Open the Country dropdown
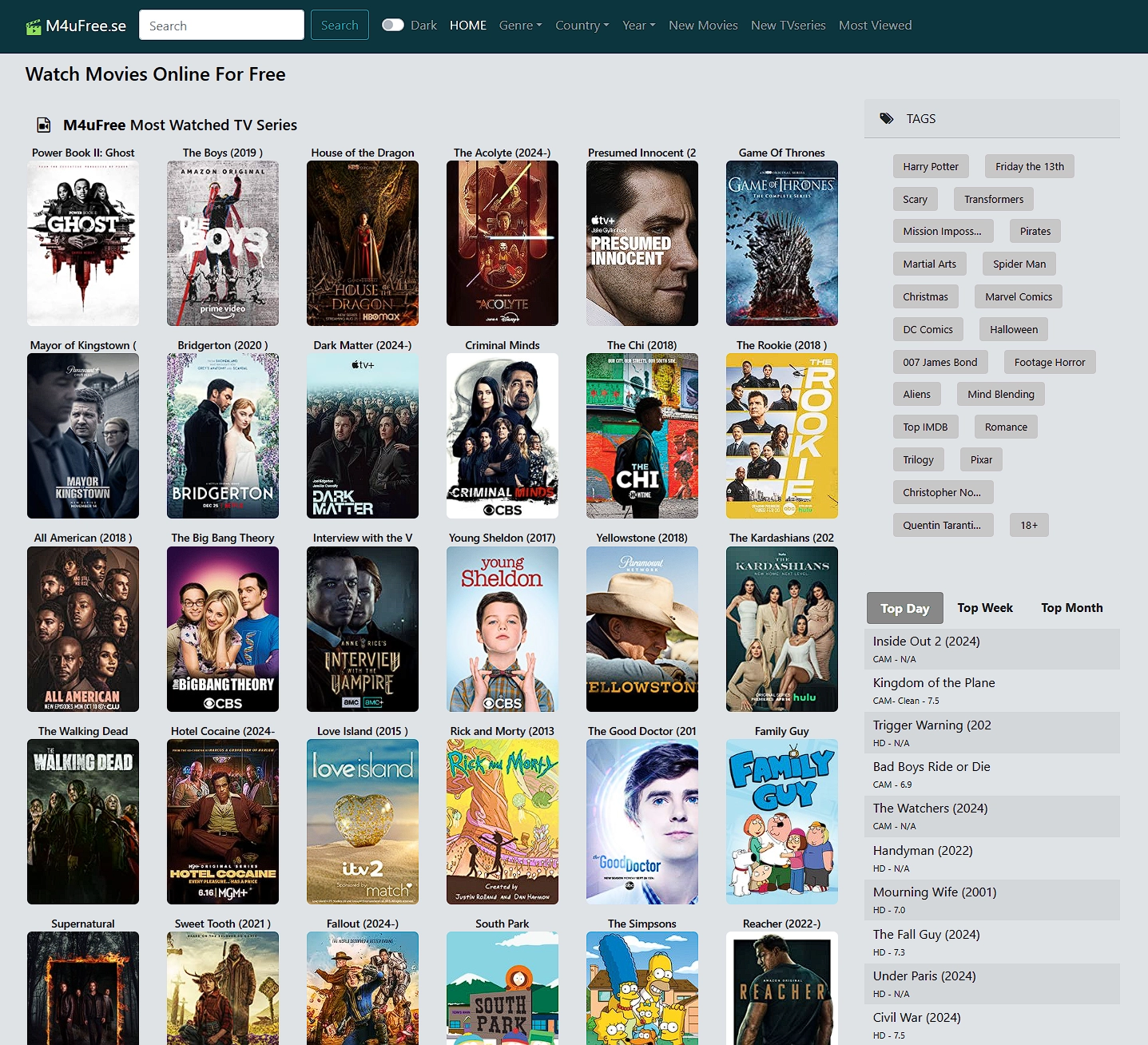The height and width of the screenshot is (1045, 1148). tap(582, 26)
